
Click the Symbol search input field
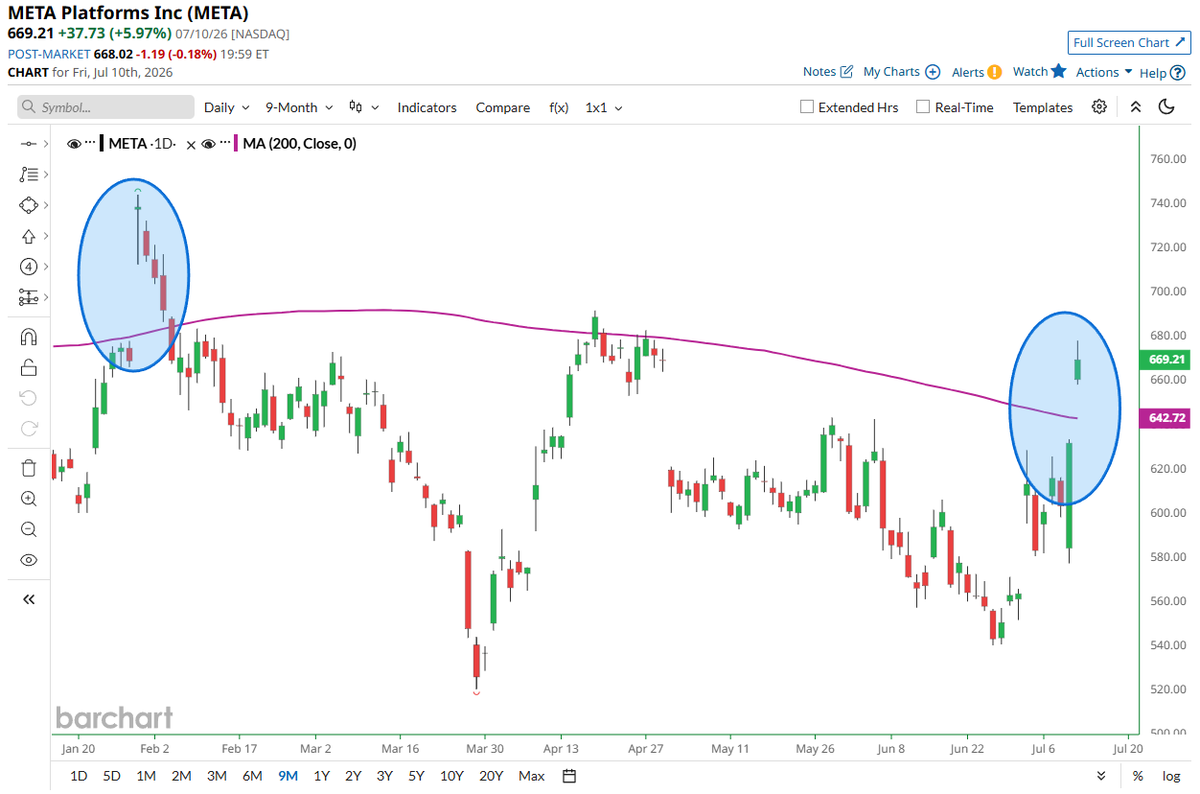(x=106, y=107)
